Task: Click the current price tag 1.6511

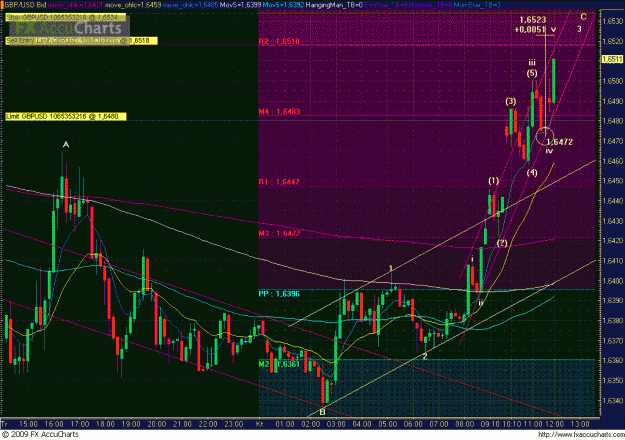Action: (x=611, y=59)
